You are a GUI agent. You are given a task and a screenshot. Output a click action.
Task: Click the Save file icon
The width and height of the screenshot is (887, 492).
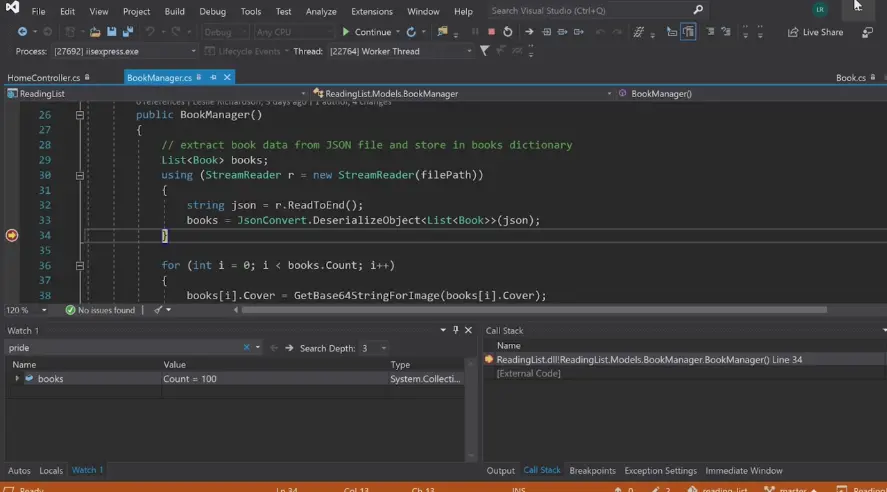click(113, 32)
